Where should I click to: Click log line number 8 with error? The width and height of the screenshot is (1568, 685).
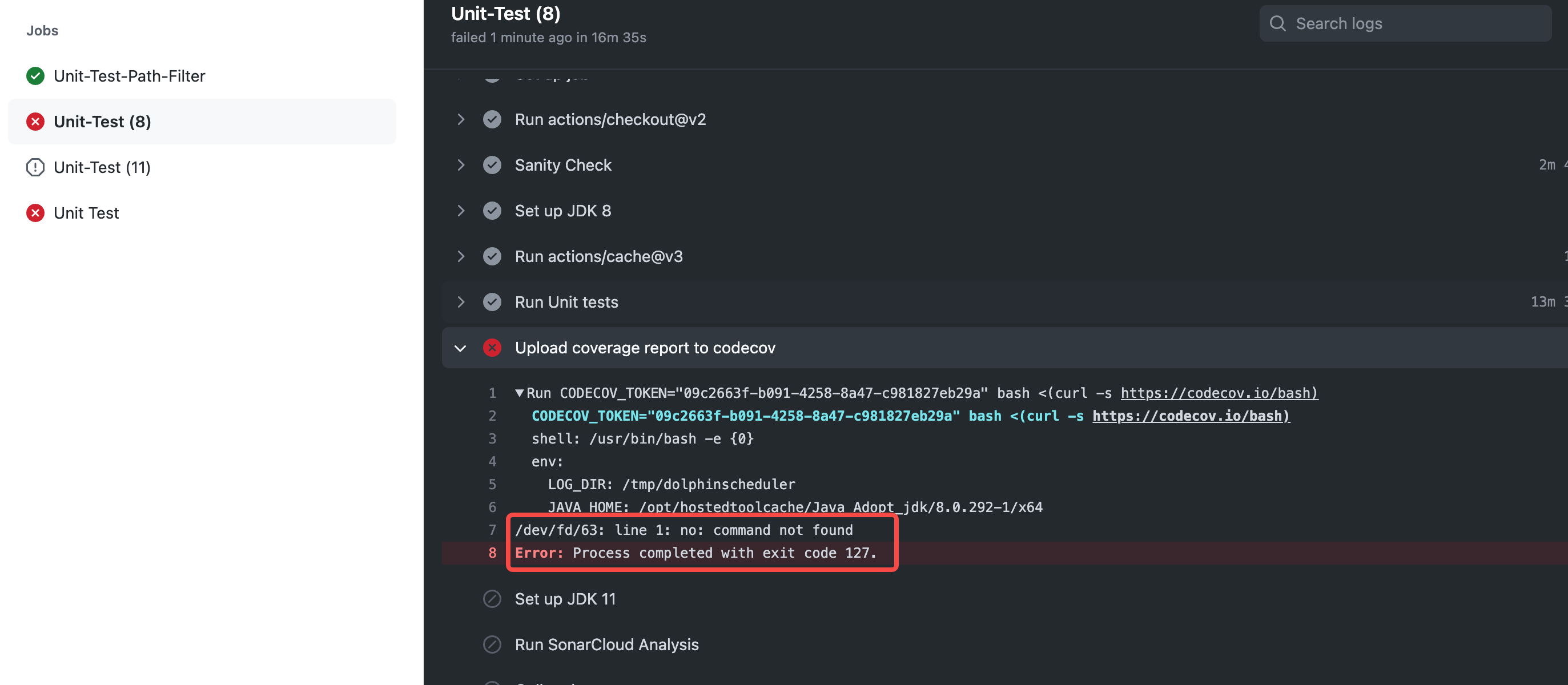492,553
